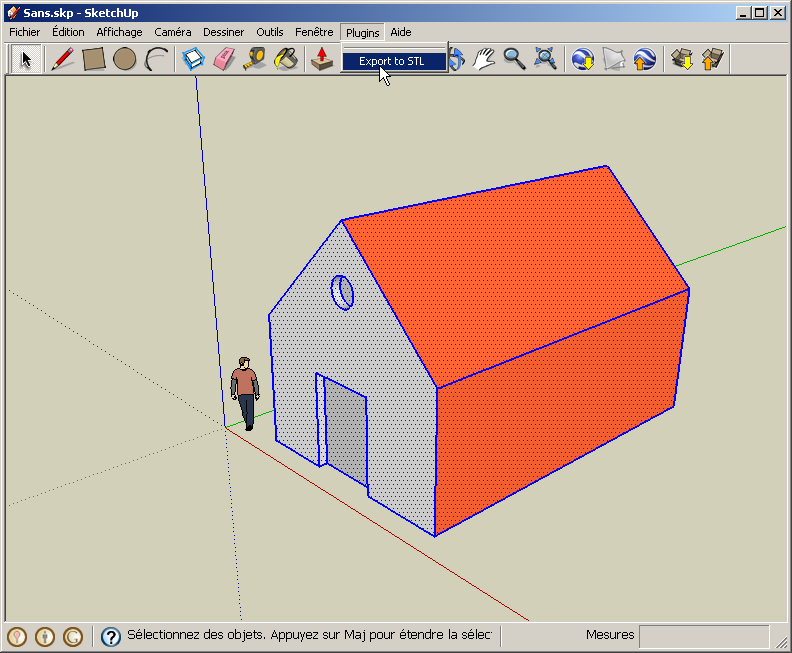Open the Fenêtre menu
792x653 pixels.
(314, 32)
